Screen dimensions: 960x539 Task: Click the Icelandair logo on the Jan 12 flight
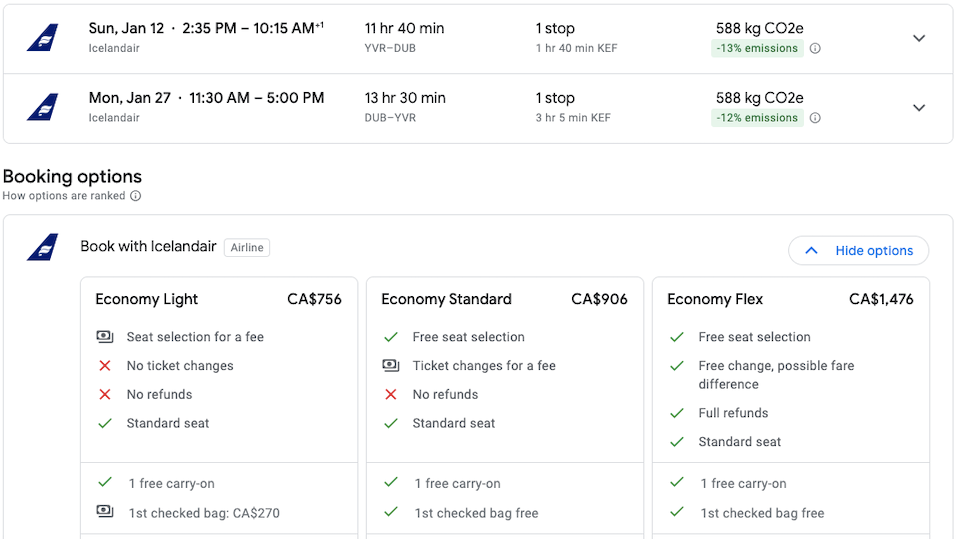pyautogui.click(x=43, y=37)
